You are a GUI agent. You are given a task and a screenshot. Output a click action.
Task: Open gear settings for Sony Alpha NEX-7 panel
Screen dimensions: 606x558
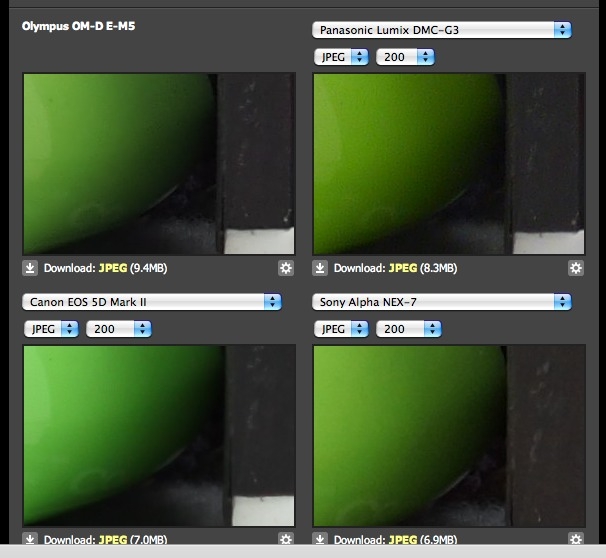(575, 538)
